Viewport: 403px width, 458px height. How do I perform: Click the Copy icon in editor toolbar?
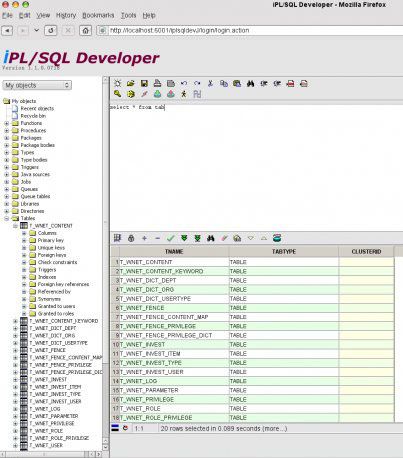[224, 83]
